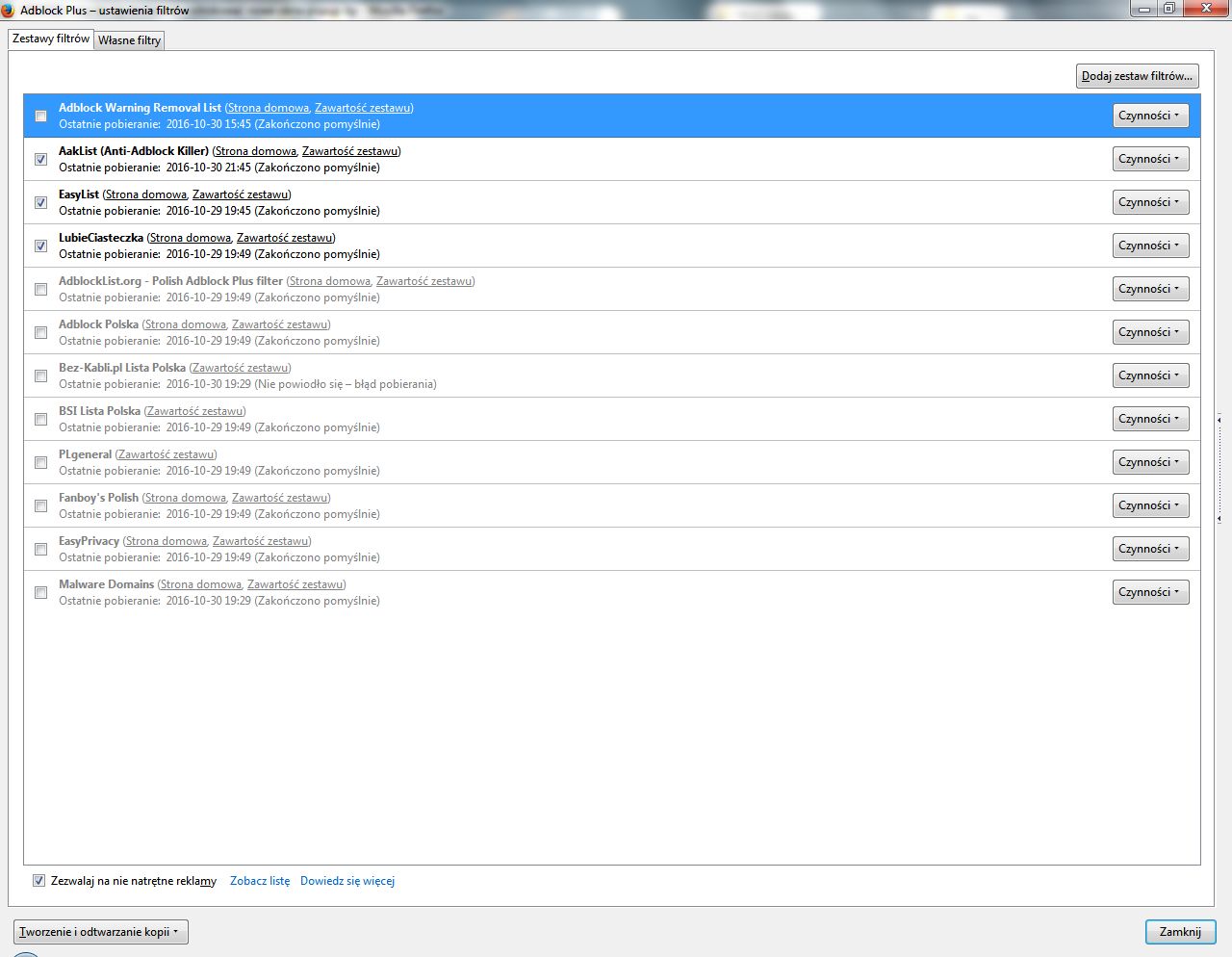Disable the EasyList filter checkbox
The height and width of the screenshot is (957, 1232).
40,202
